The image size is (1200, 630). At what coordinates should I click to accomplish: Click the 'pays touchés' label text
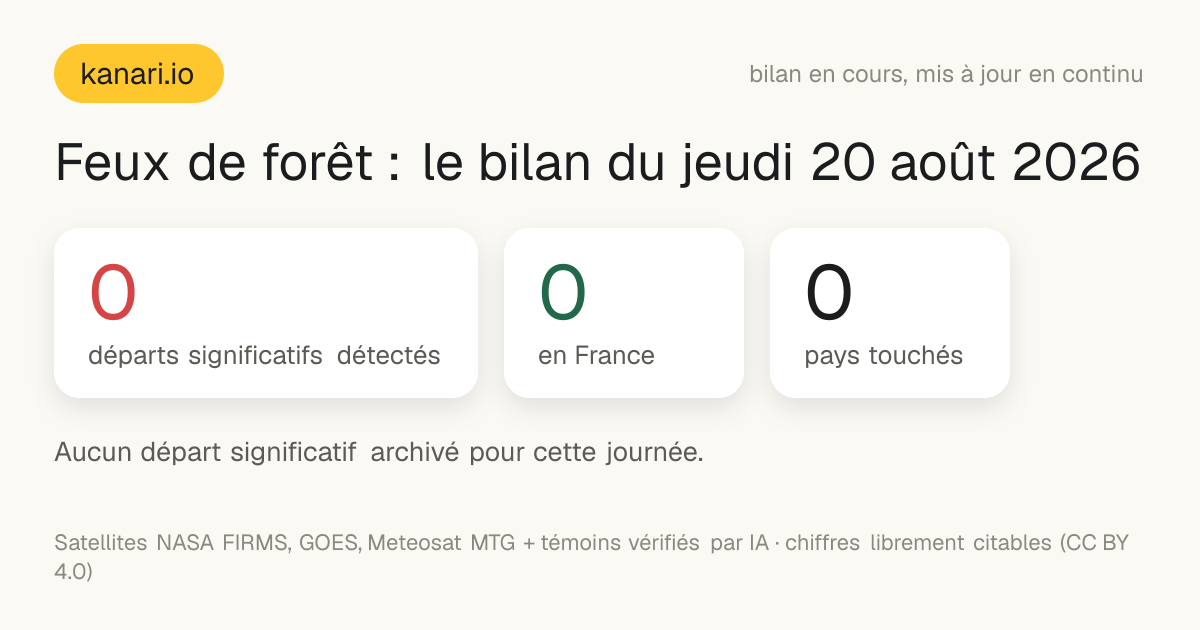point(884,356)
